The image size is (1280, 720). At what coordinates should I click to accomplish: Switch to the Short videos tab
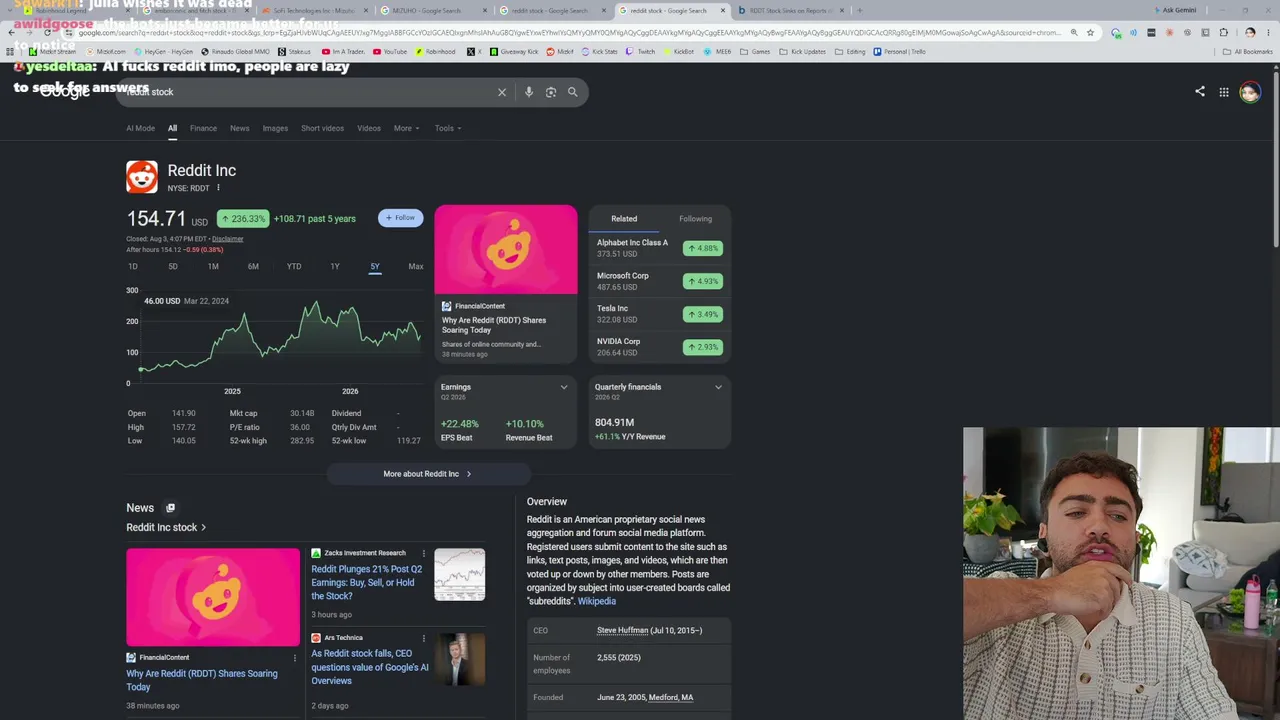click(x=322, y=128)
